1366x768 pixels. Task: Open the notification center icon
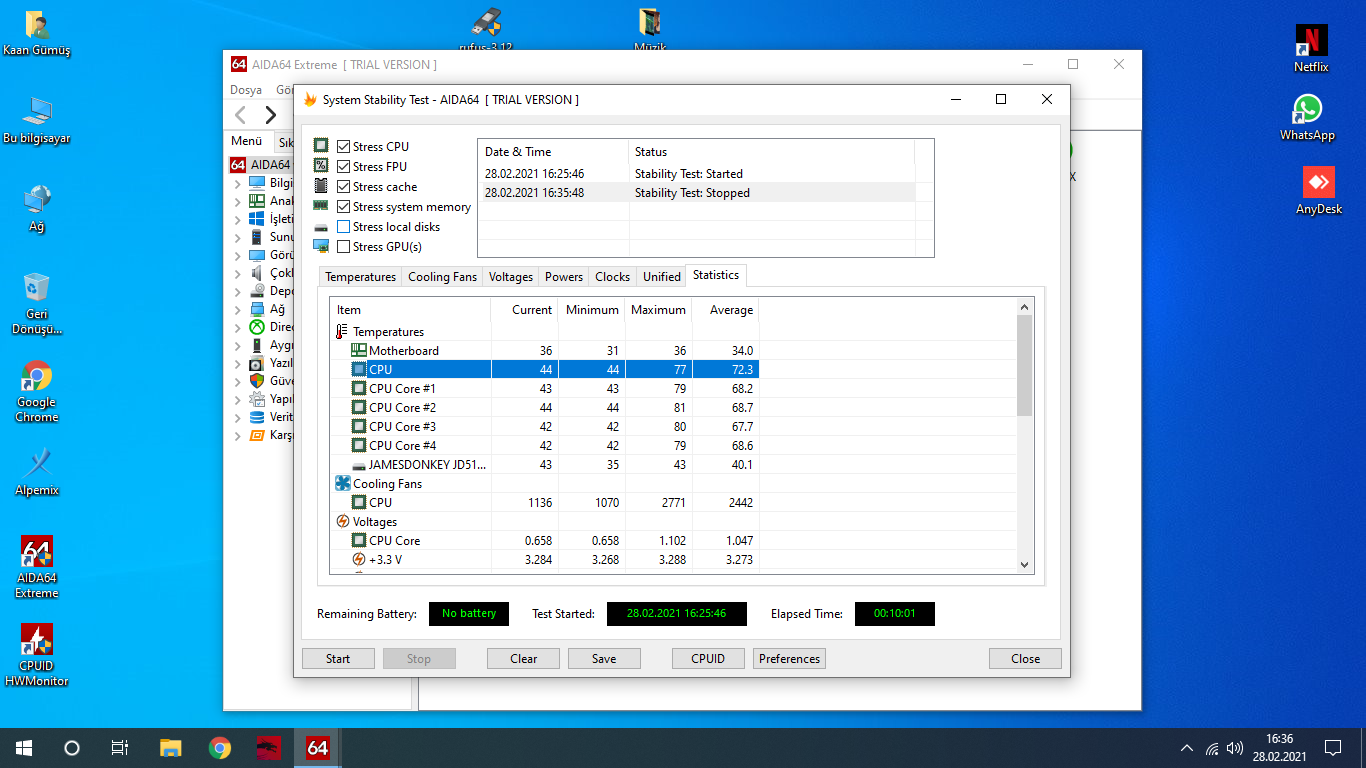1333,747
